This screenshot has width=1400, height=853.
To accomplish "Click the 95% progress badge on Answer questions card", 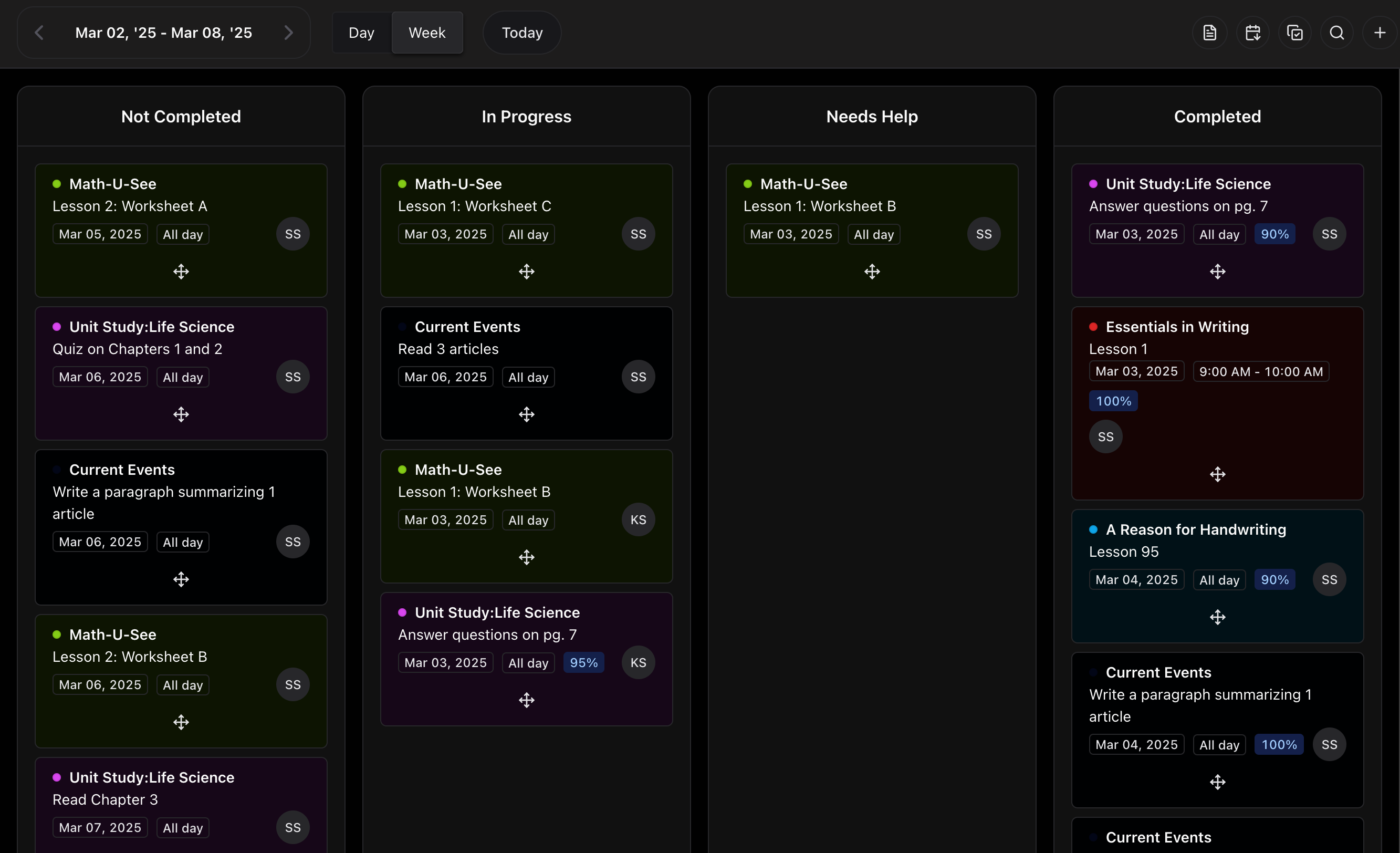I will [583, 662].
